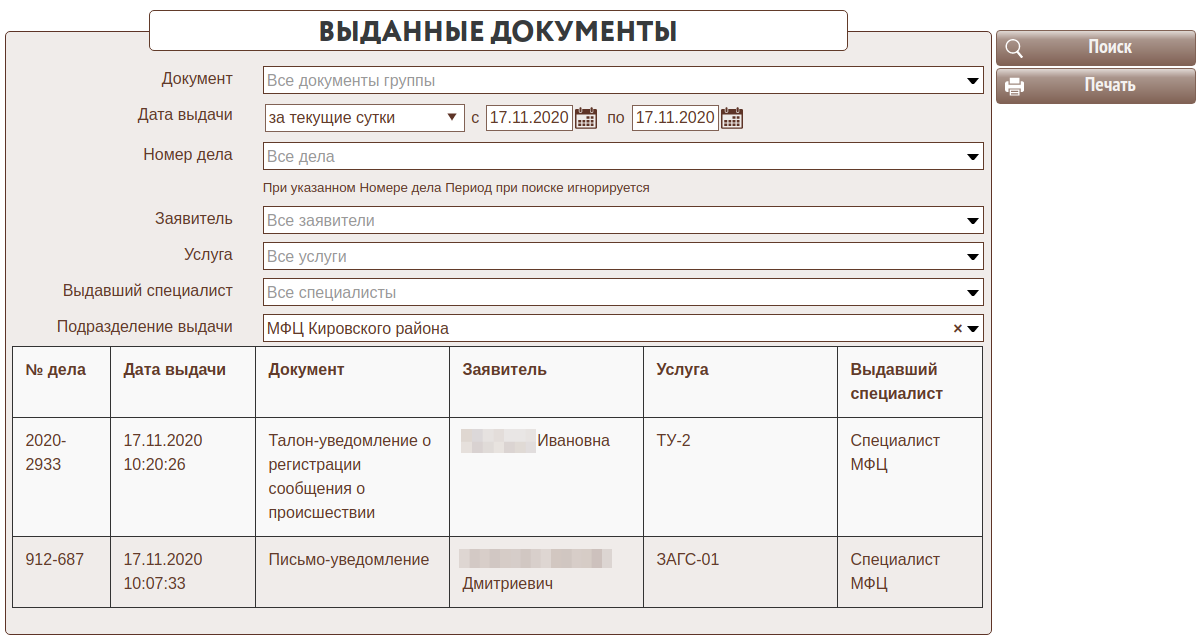The width and height of the screenshot is (1202, 640).
Task: Open calendar picker for the end date
Action: (x=732, y=118)
